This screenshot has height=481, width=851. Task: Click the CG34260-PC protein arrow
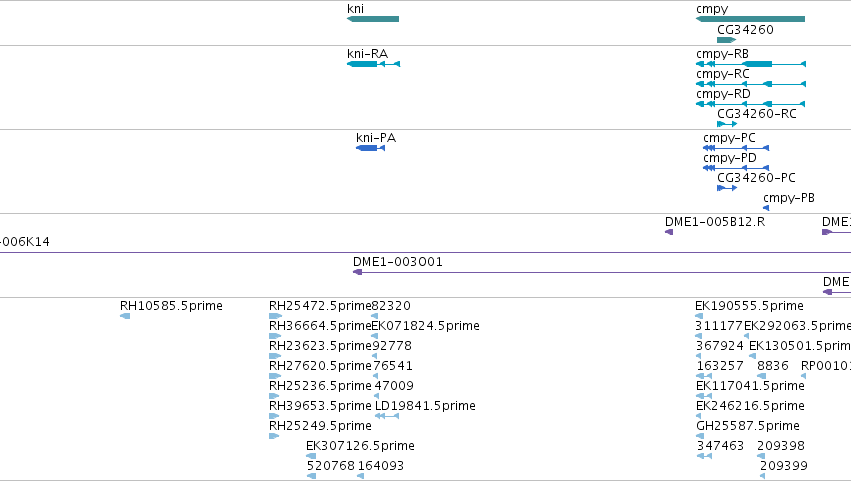(x=727, y=188)
